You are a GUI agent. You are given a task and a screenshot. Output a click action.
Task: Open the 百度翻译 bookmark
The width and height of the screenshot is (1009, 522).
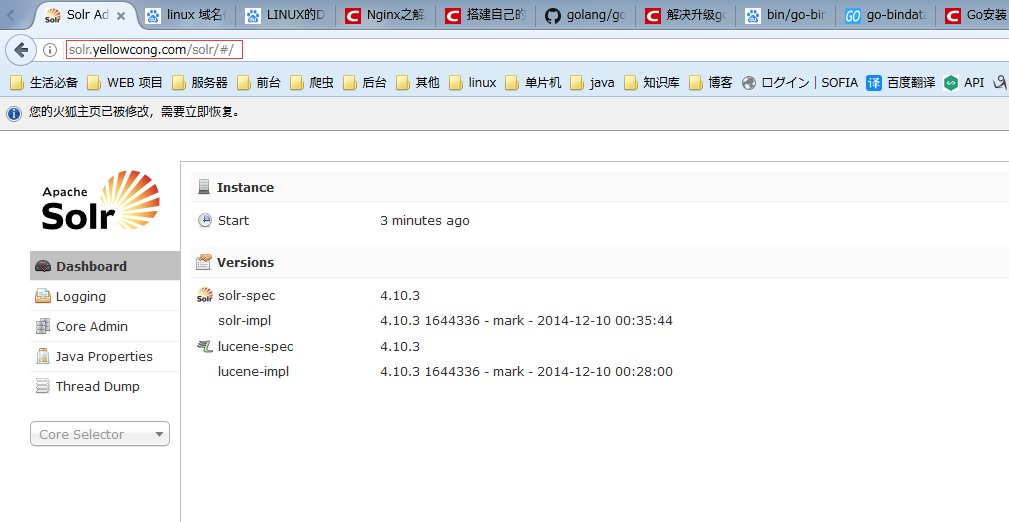coord(901,82)
